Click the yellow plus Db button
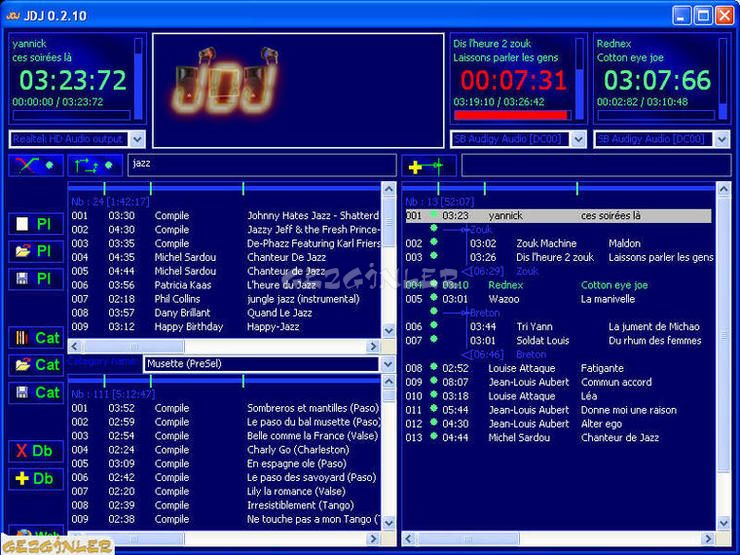Image resolution: width=740 pixels, height=555 pixels. [x=35, y=479]
